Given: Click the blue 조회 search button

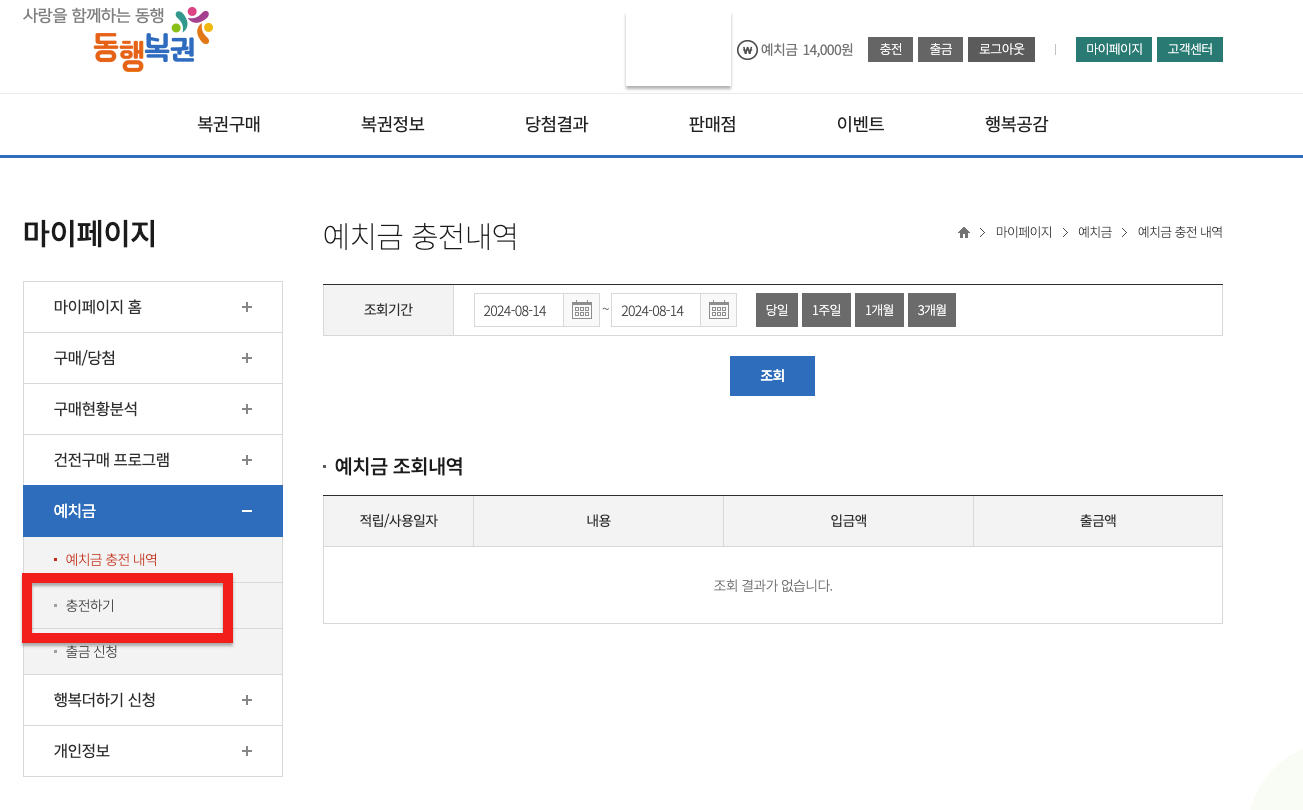Looking at the screenshot, I should click(x=772, y=376).
